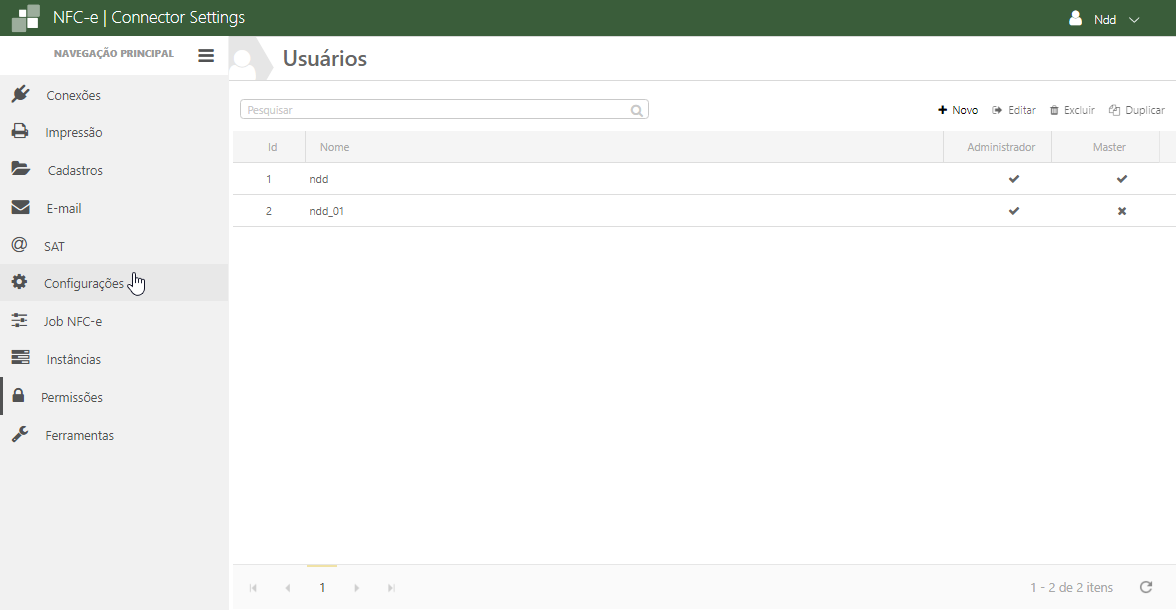Click the Duplicar button
The height and width of the screenshot is (610, 1176).
[x=1137, y=110]
